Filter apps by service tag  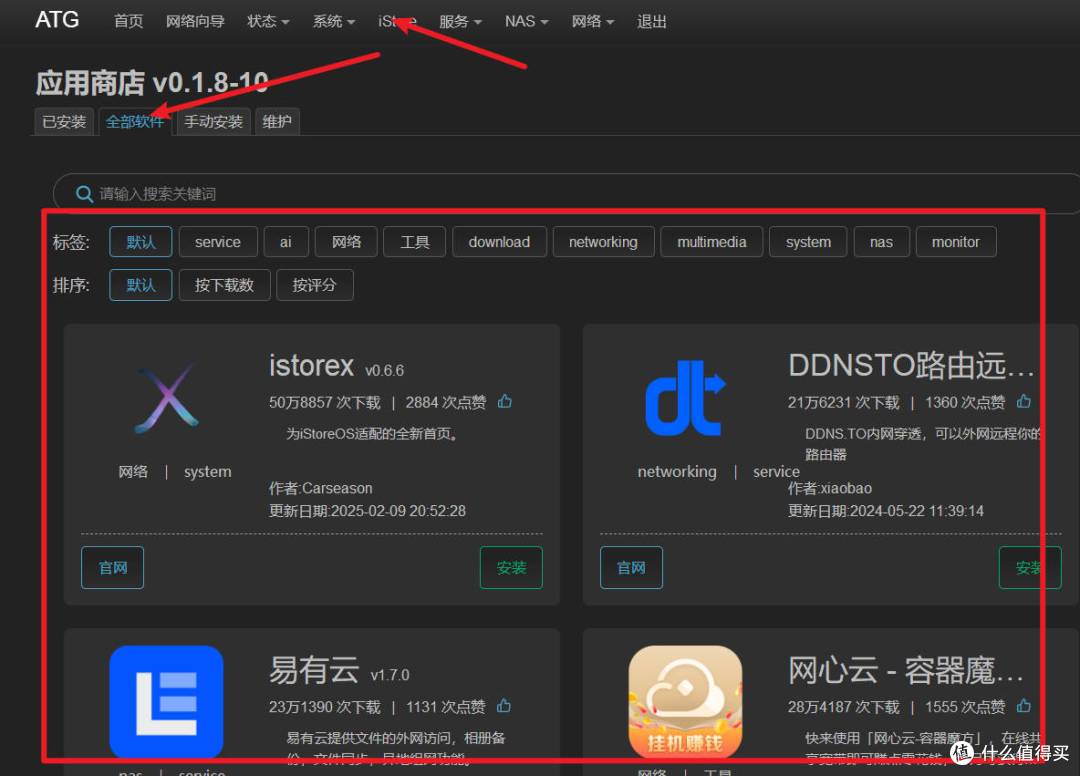click(218, 242)
